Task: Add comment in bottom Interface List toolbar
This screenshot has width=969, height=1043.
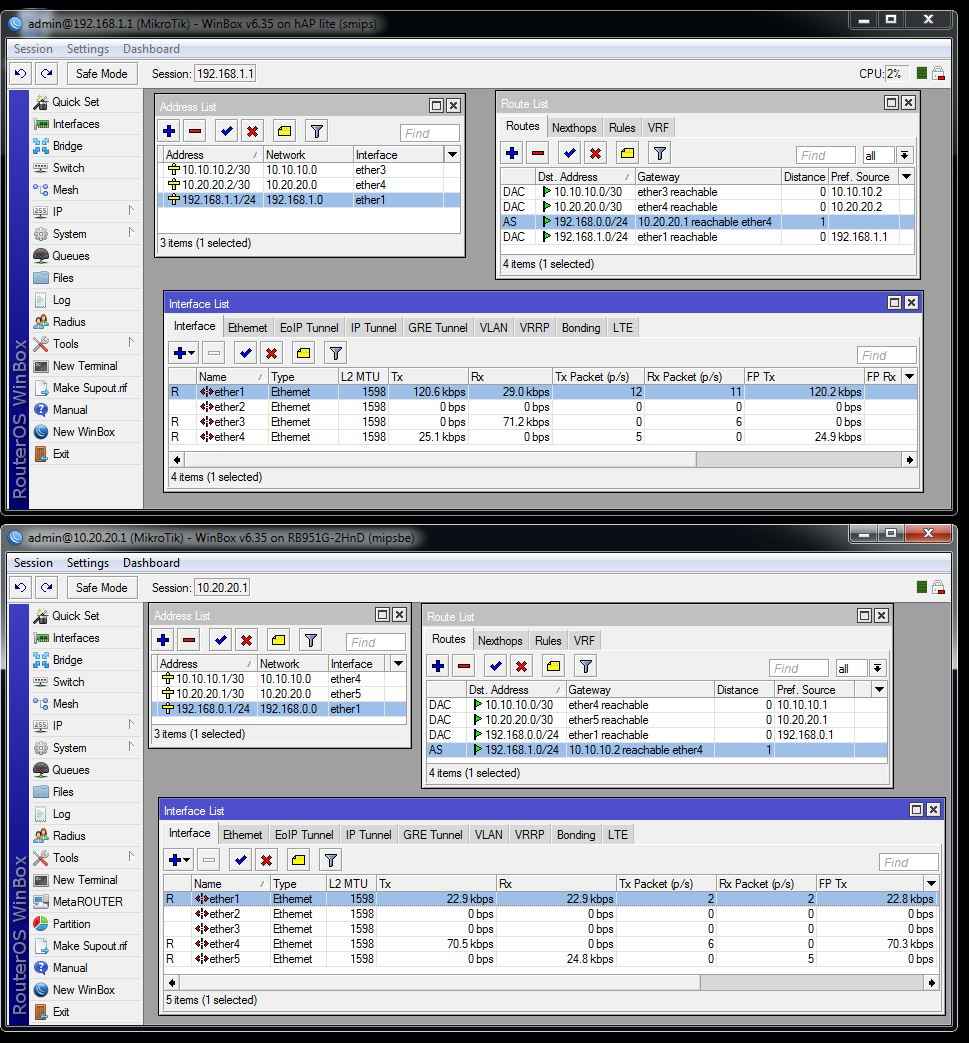Action: (x=299, y=859)
